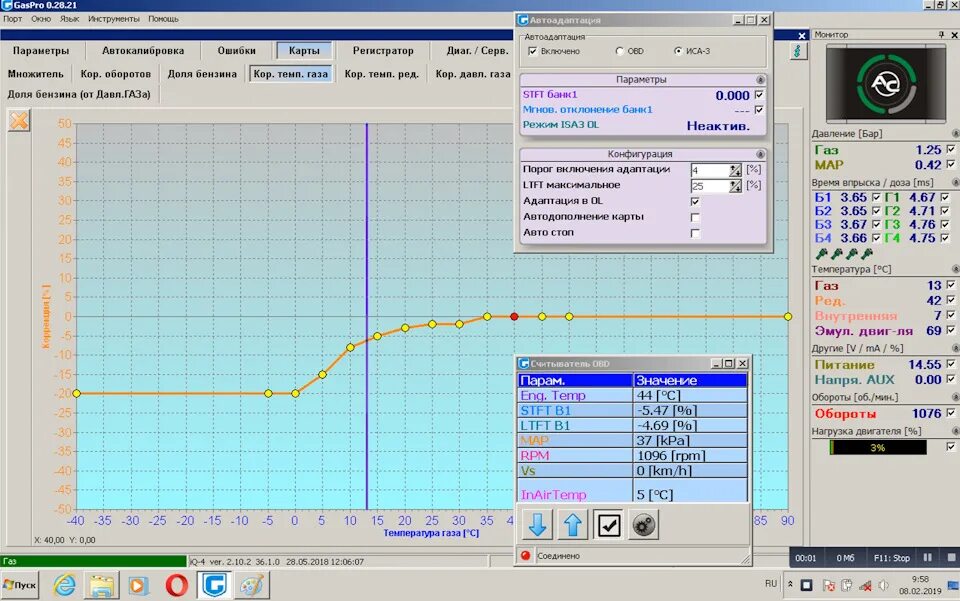Collapse the Время впрыска / доза section
The height and width of the screenshot is (601, 960).
[955, 182]
